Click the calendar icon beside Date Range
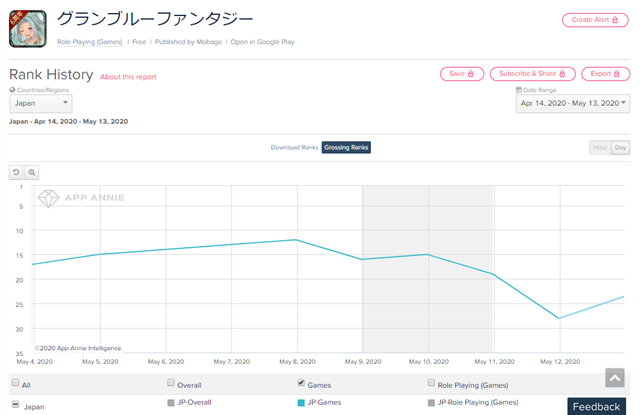Screen dimensions: 640x415 [x=519, y=90]
